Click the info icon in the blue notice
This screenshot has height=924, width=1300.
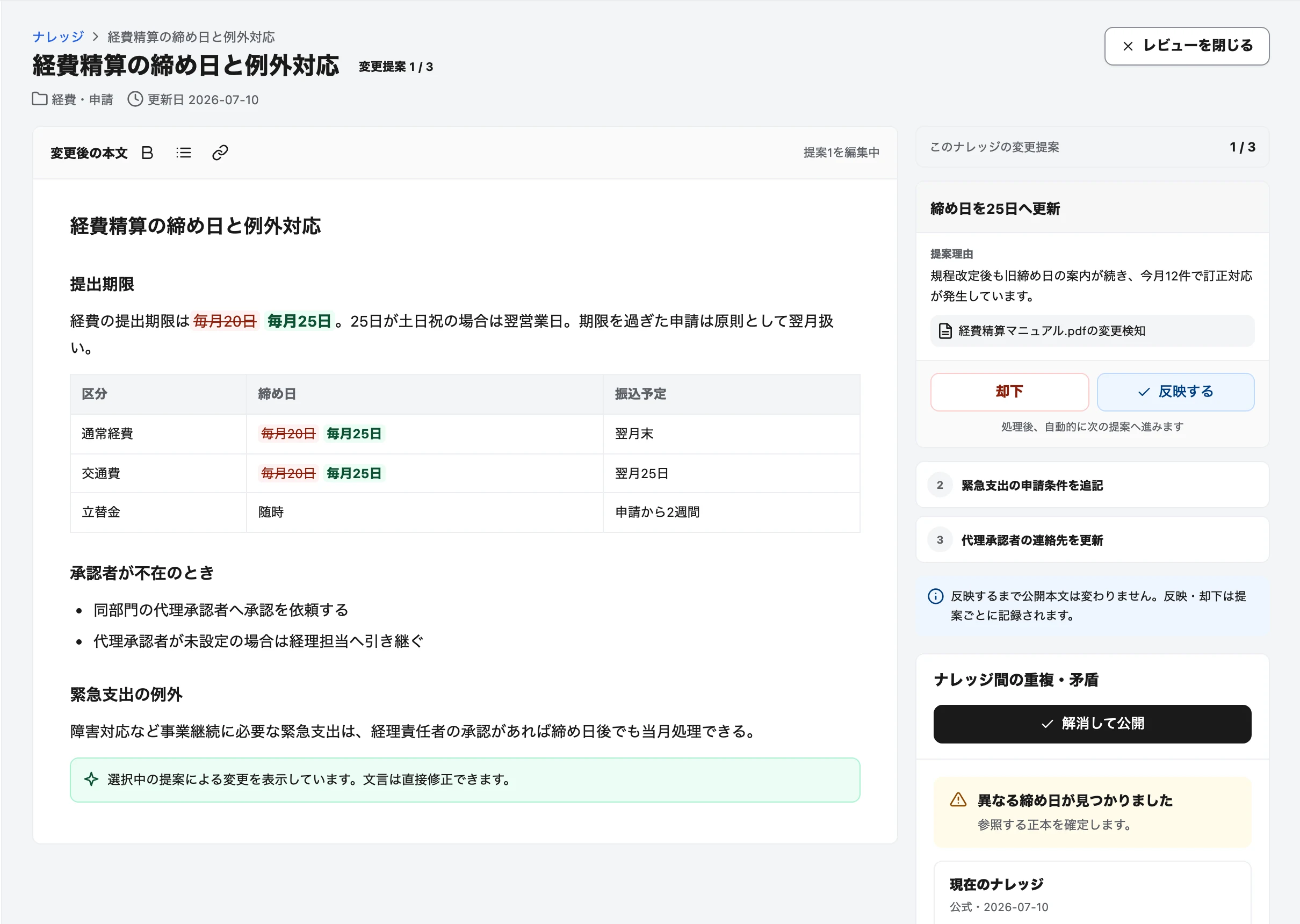[935, 596]
